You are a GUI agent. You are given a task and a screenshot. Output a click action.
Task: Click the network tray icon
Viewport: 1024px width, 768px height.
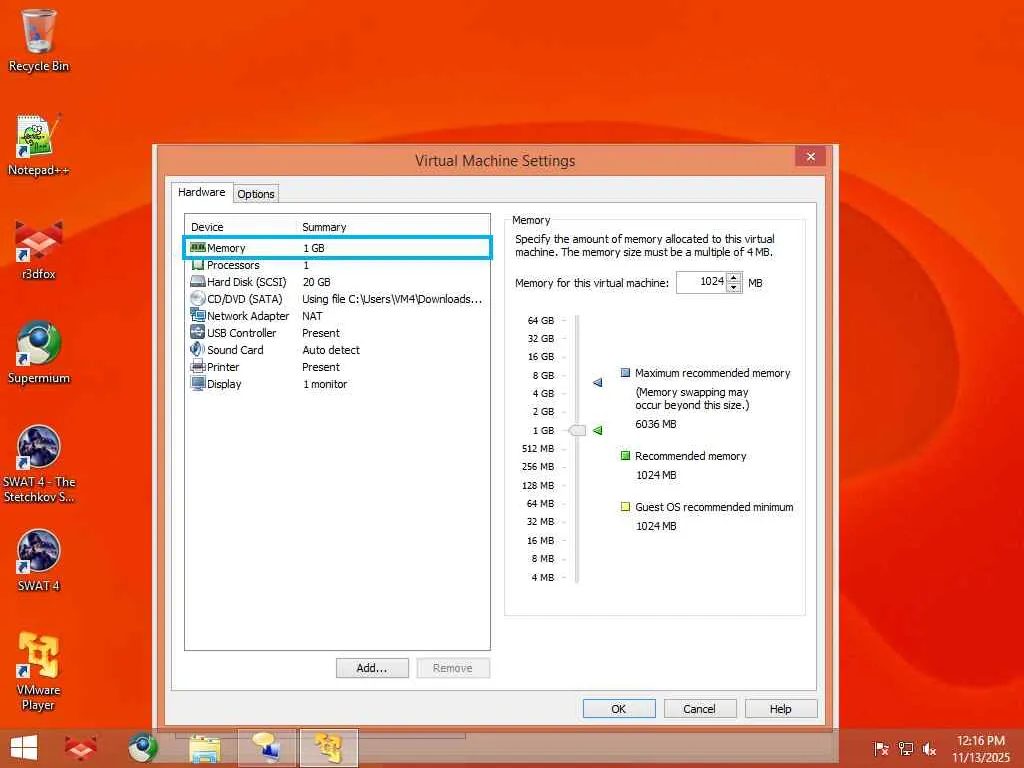[x=906, y=748]
